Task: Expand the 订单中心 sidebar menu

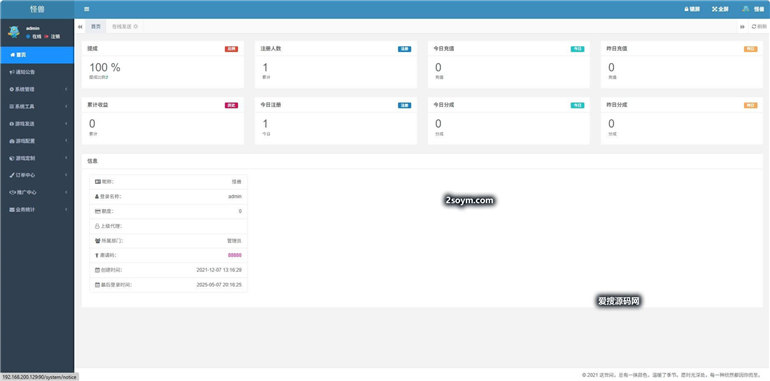Action: [x=37, y=175]
